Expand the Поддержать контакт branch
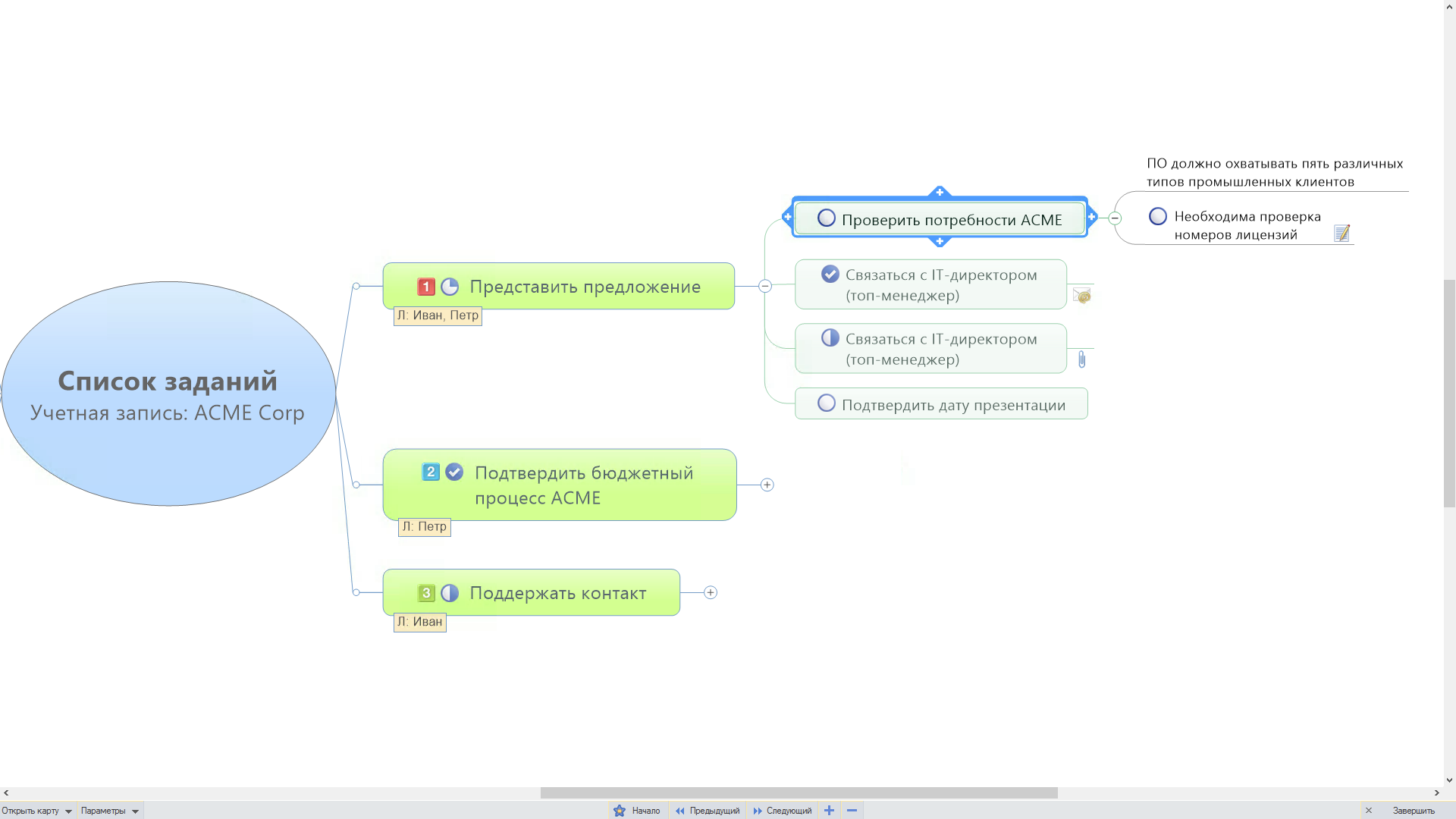1456x819 pixels. (x=711, y=593)
